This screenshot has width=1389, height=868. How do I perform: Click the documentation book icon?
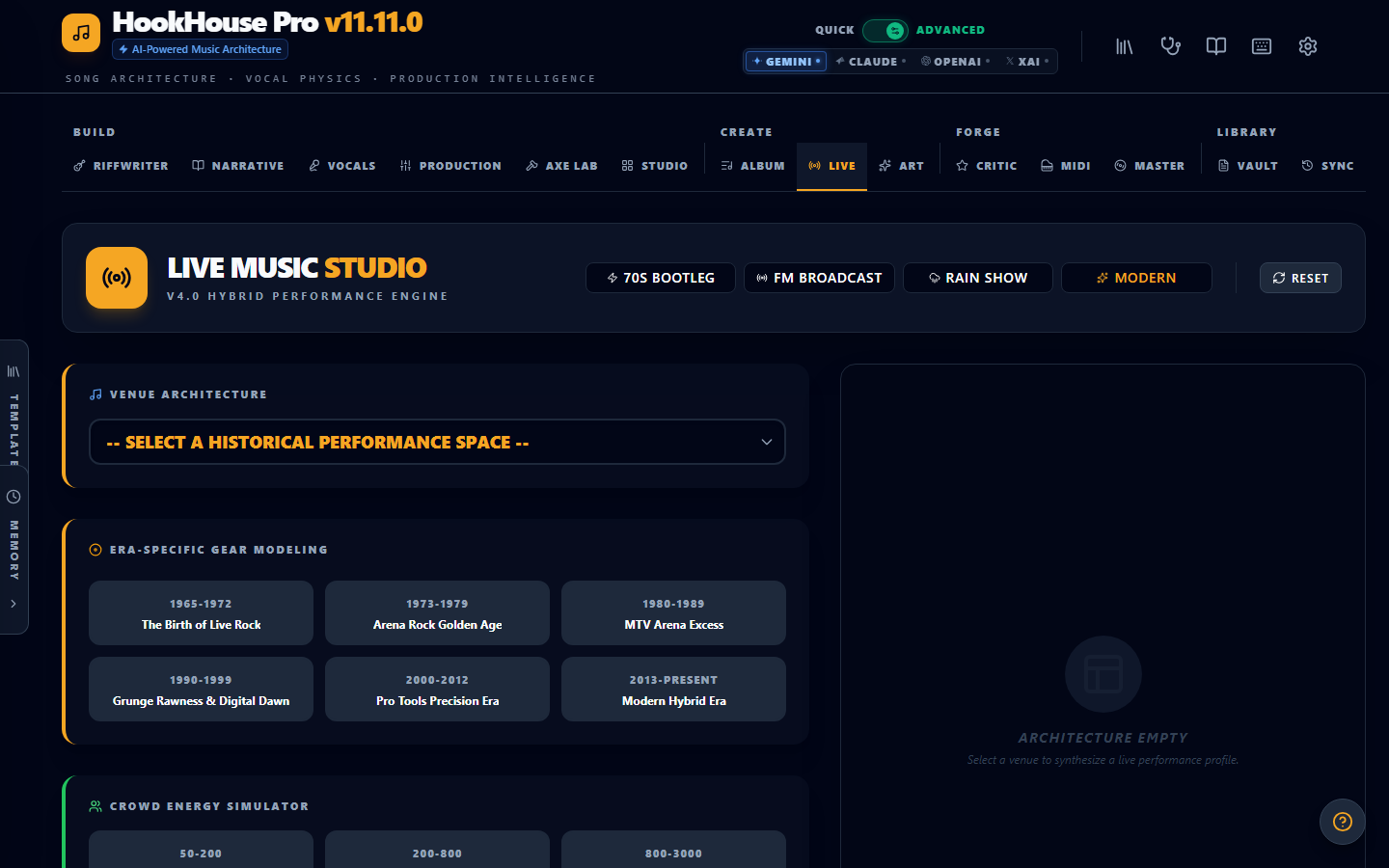1215,45
